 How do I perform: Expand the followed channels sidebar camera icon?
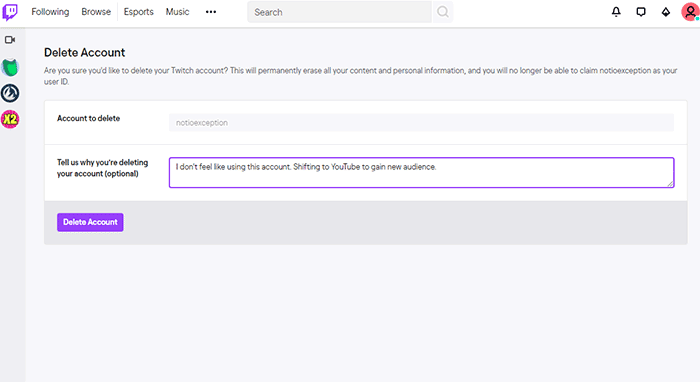coord(10,40)
